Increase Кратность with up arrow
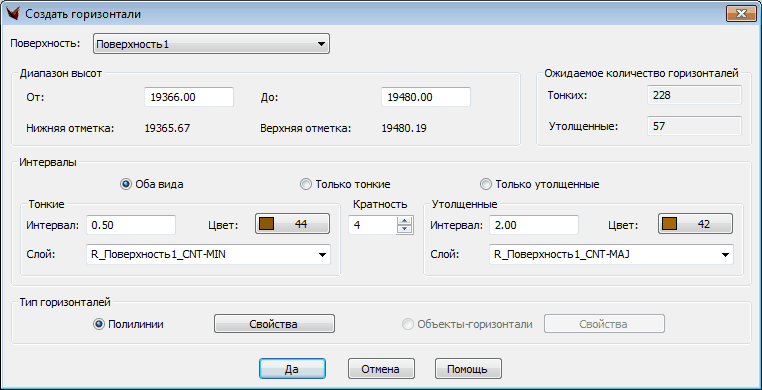This screenshot has height=390, width=762. pyautogui.click(x=404, y=221)
